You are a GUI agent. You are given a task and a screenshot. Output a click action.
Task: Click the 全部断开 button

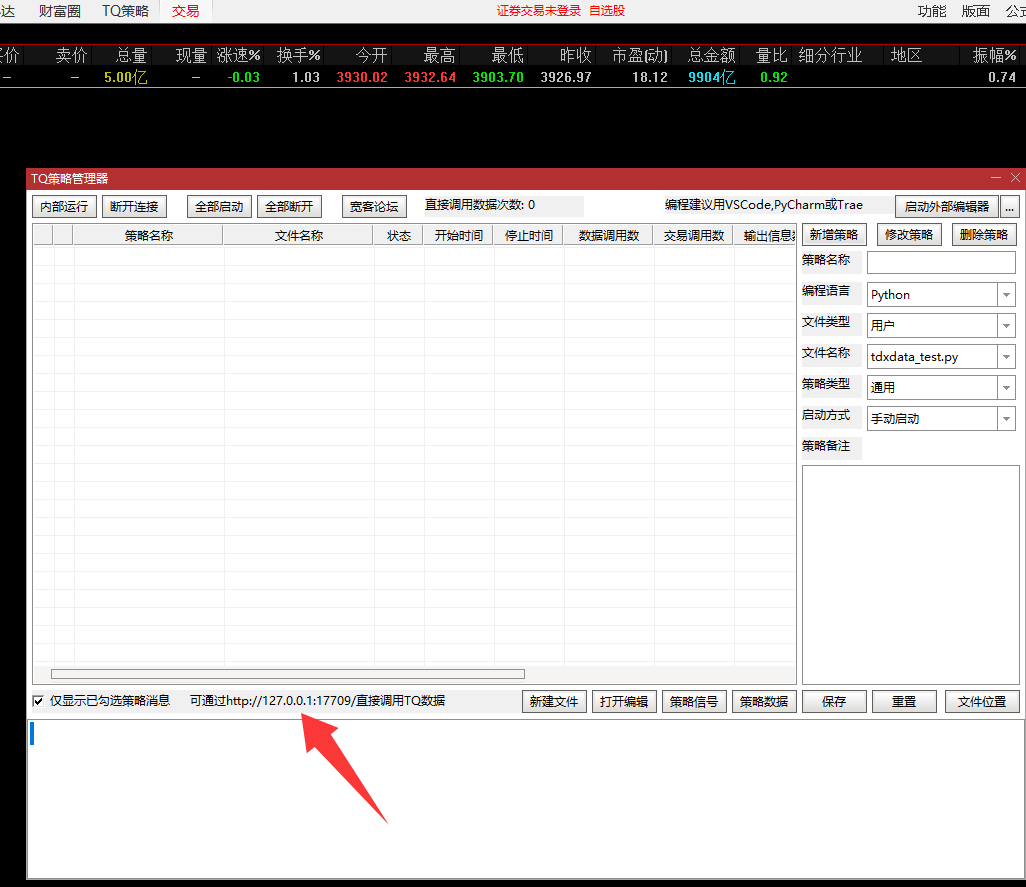pyautogui.click(x=289, y=207)
